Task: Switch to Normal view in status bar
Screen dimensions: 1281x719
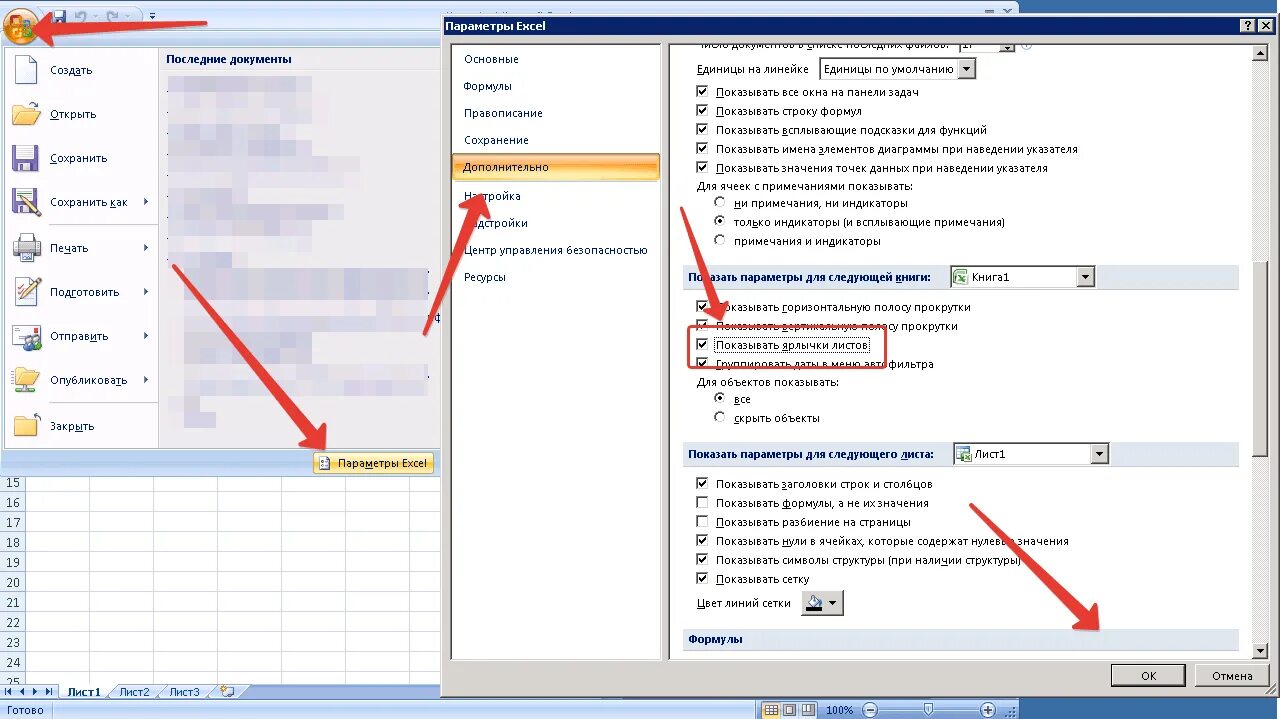Action: (x=771, y=710)
